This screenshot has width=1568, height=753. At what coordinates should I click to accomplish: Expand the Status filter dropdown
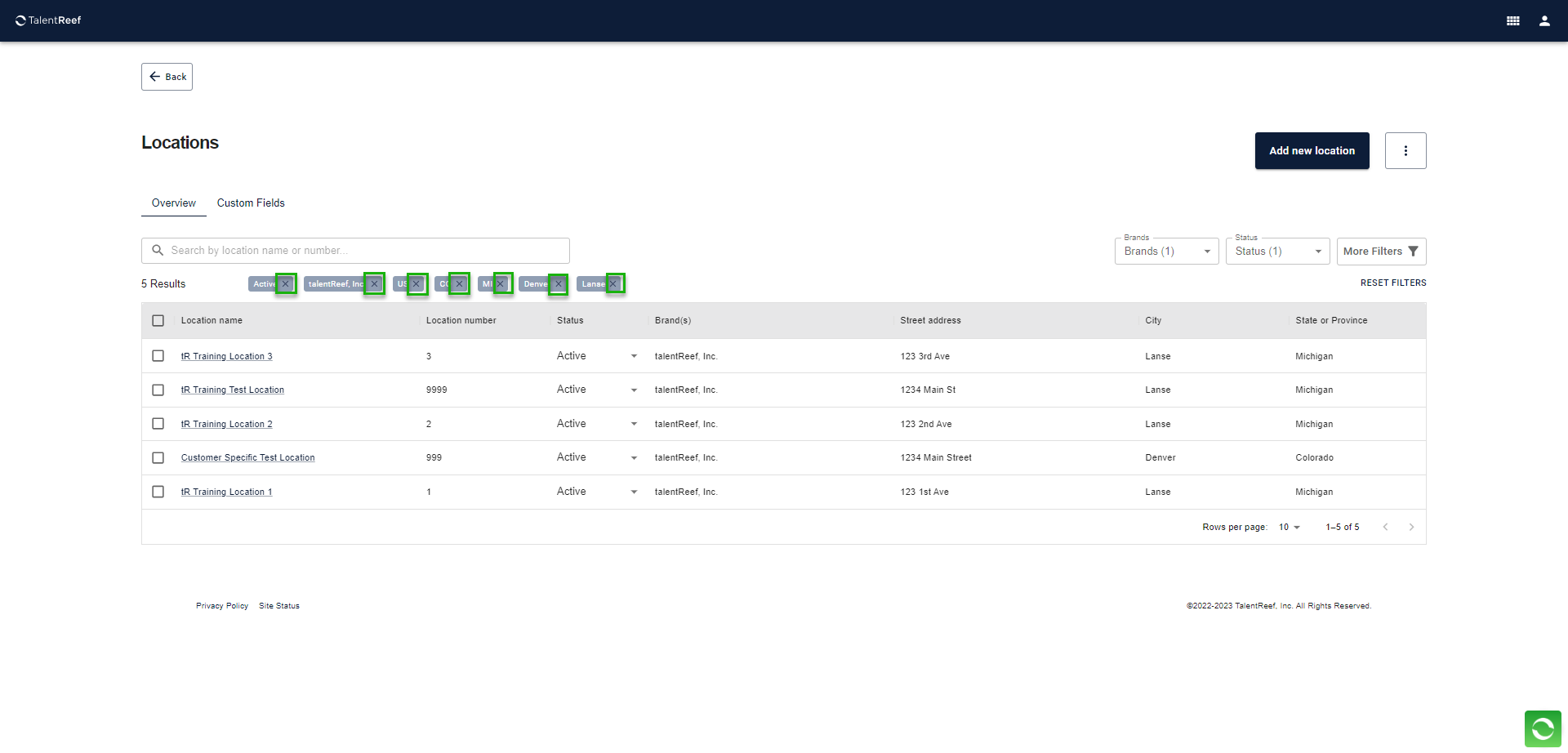(x=1277, y=252)
